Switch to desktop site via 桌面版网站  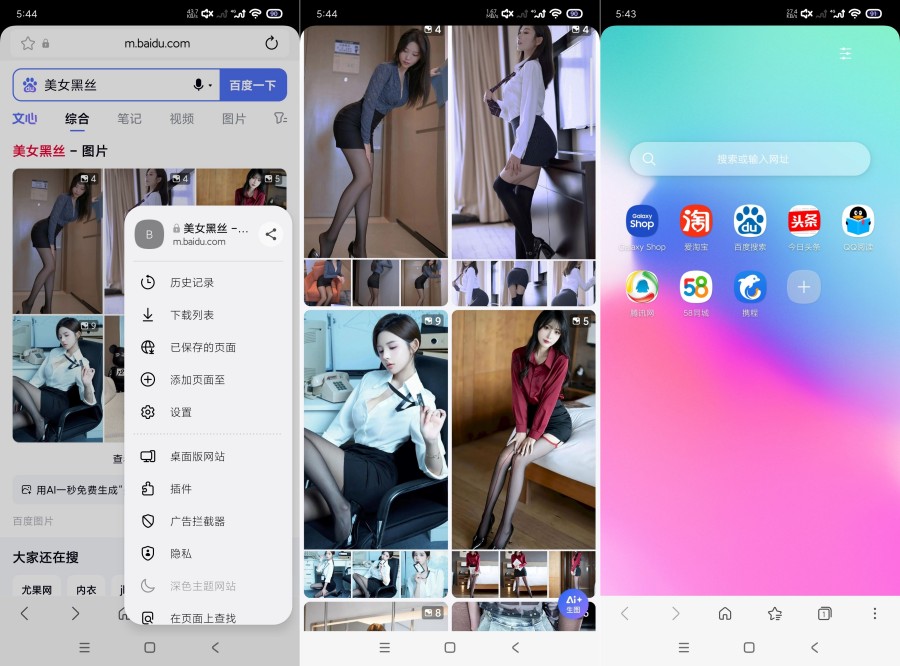click(197, 456)
